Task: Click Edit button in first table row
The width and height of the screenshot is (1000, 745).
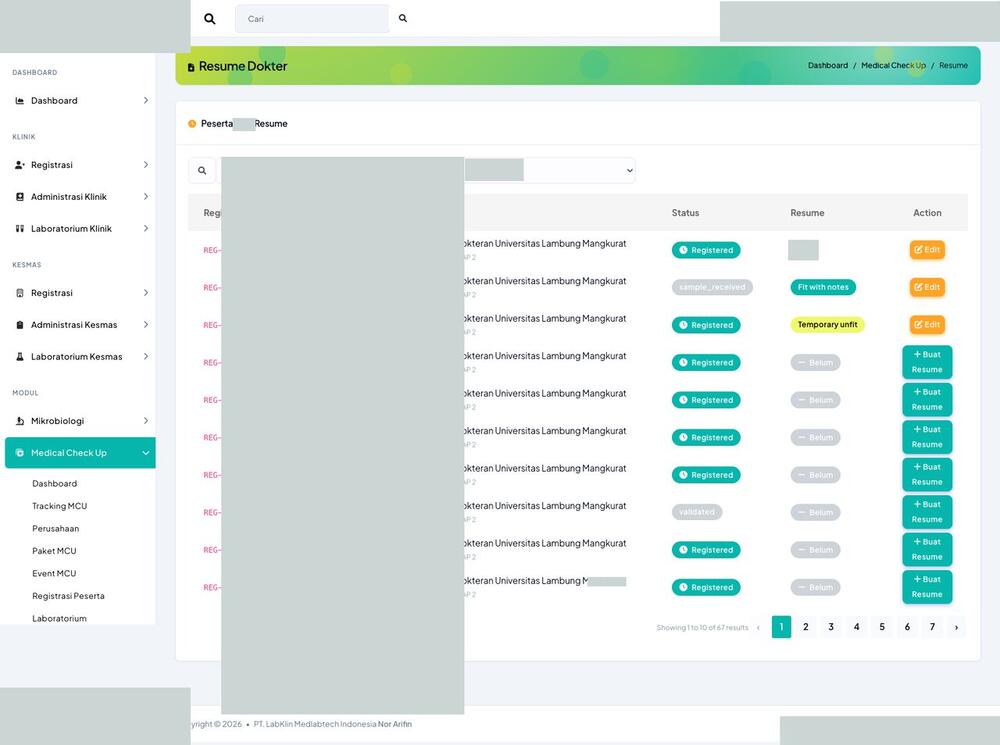Action: pos(927,250)
